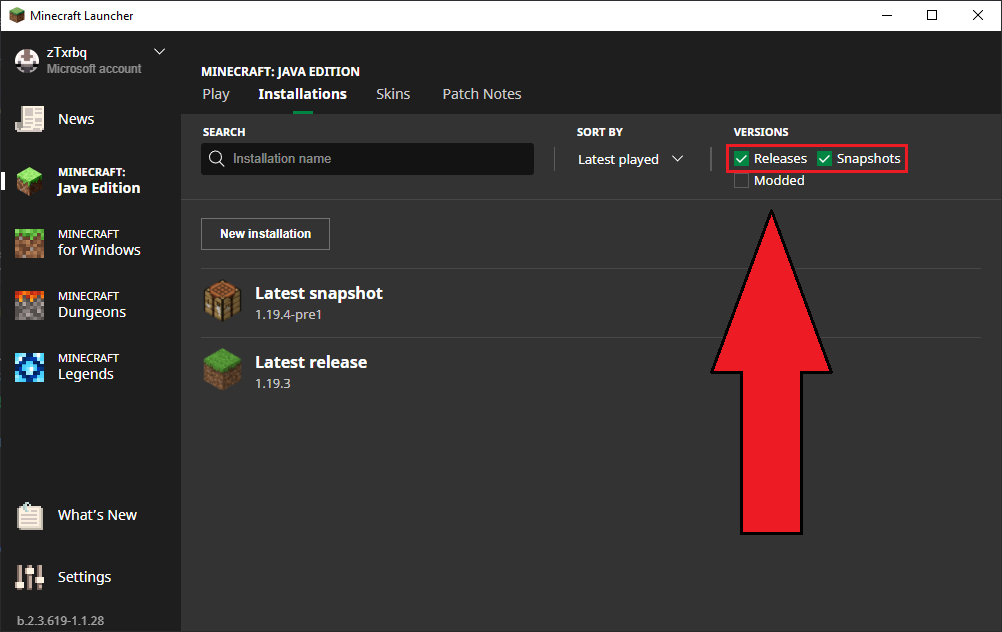The height and width of the screenshot is (632, 1002).
Task: Close the Minecraft Launcher window
Action: point(978,15)
